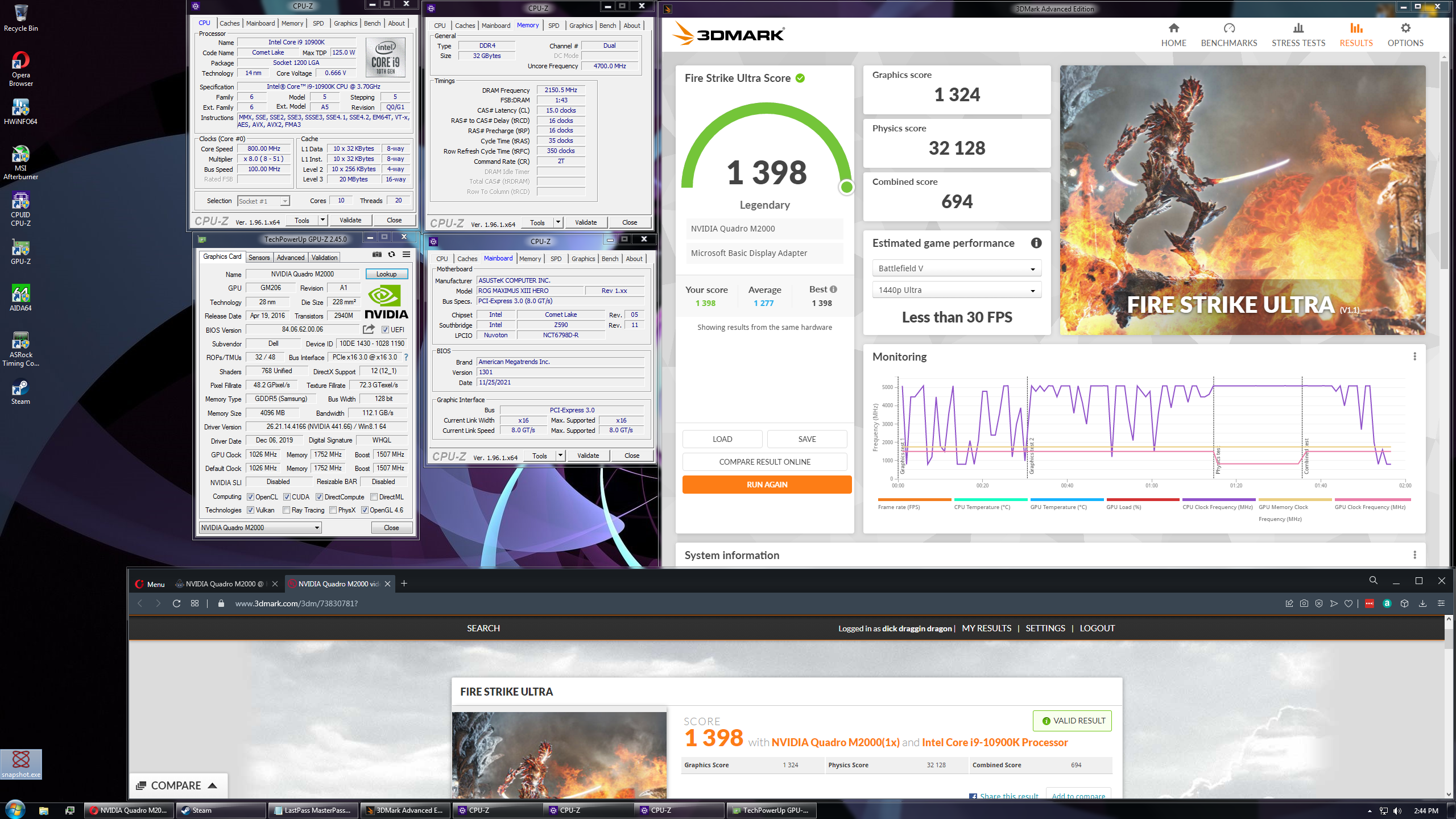
Task: Click GPU-Z refresh icon
Action: tap(391, 254)
